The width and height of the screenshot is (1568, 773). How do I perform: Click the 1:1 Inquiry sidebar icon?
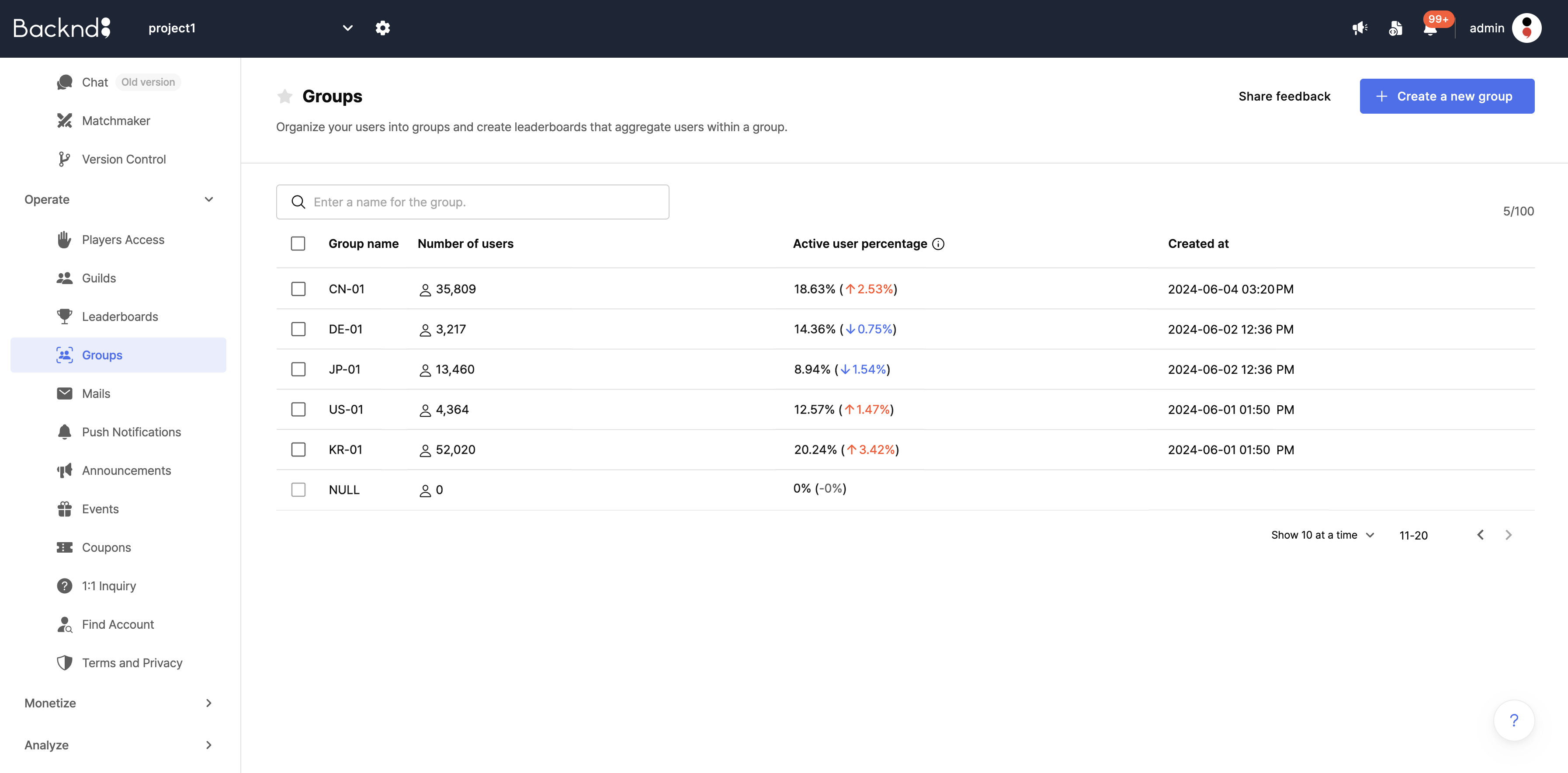click(x=64, y=585)
